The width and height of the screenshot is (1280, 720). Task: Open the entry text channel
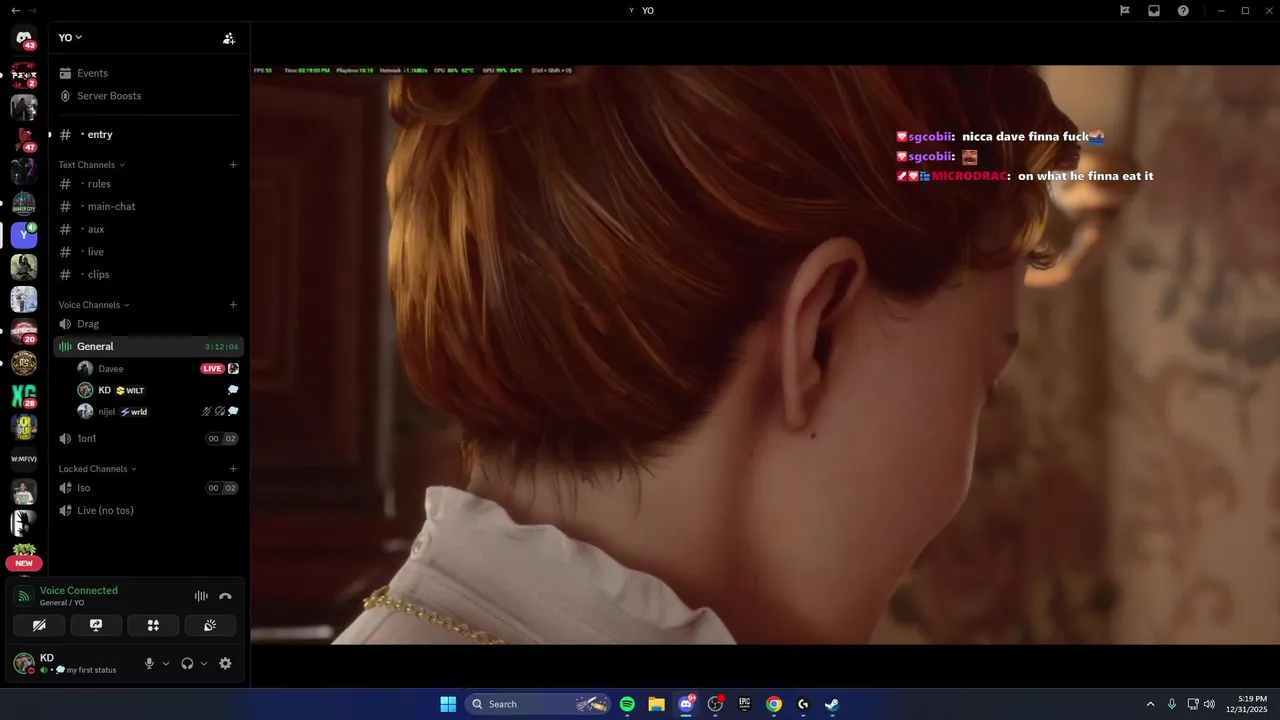tap(148, 134)
